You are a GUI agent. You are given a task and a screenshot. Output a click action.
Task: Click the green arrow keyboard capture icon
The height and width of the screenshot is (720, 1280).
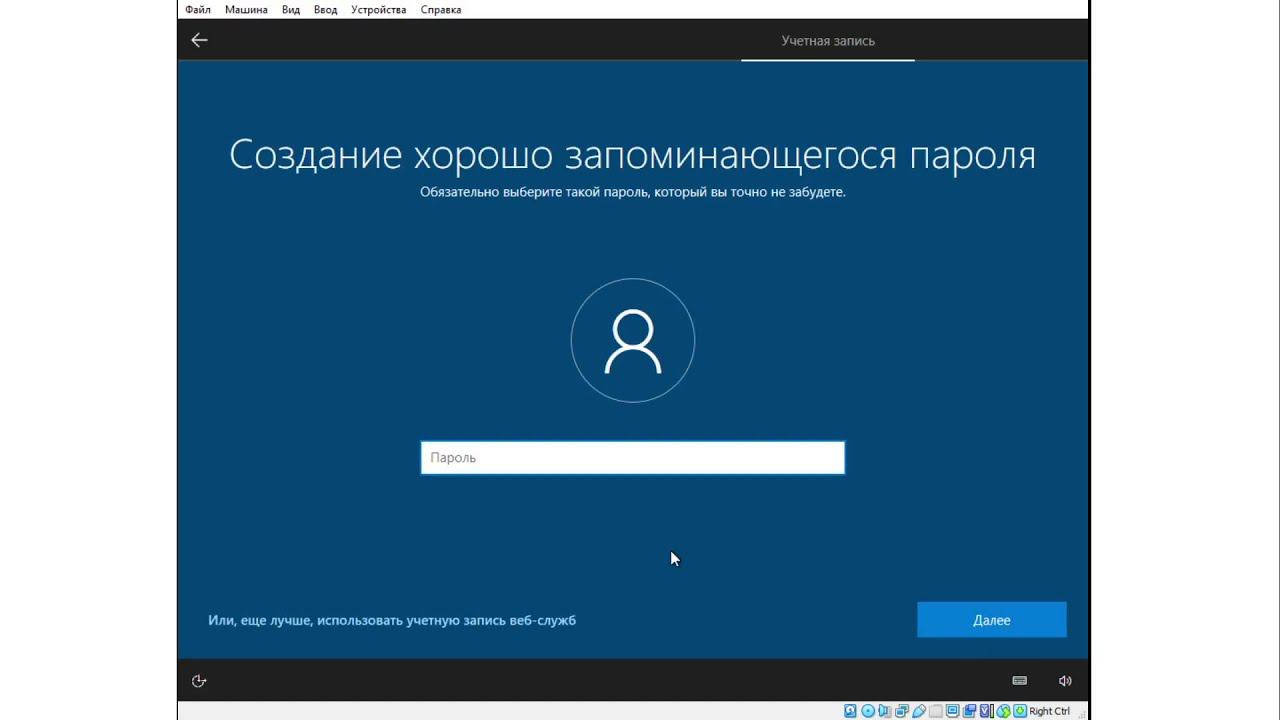[1020, 711]
